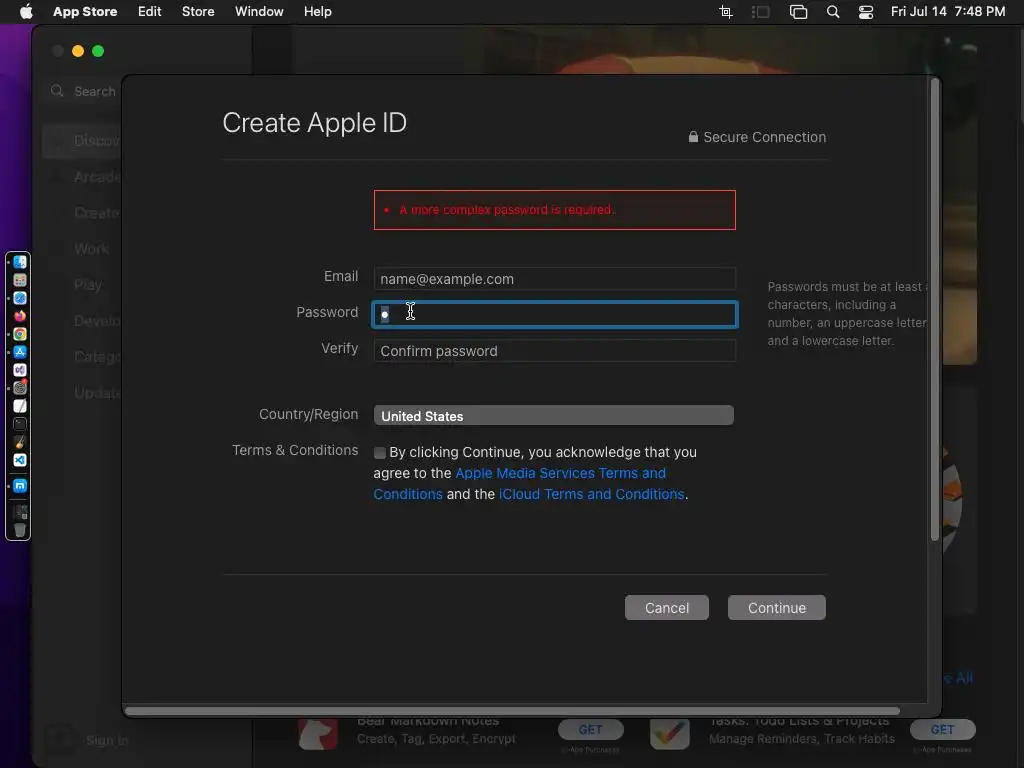This screenshot has width=1024, height=768.
Task: Click the dimmed sidebar-layout menu bar icon
Action: (761, 12)
